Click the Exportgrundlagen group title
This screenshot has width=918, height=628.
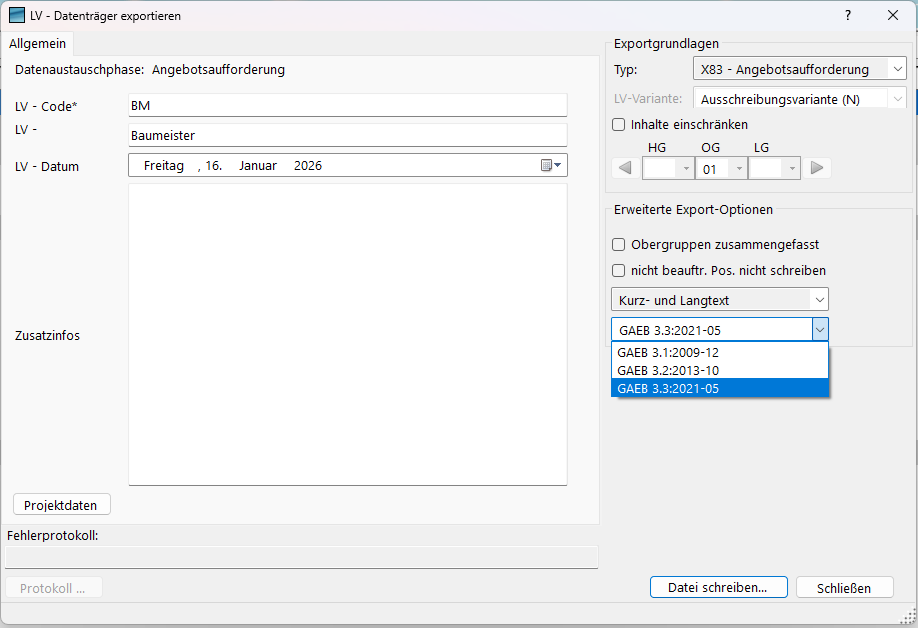coord(666,44)
